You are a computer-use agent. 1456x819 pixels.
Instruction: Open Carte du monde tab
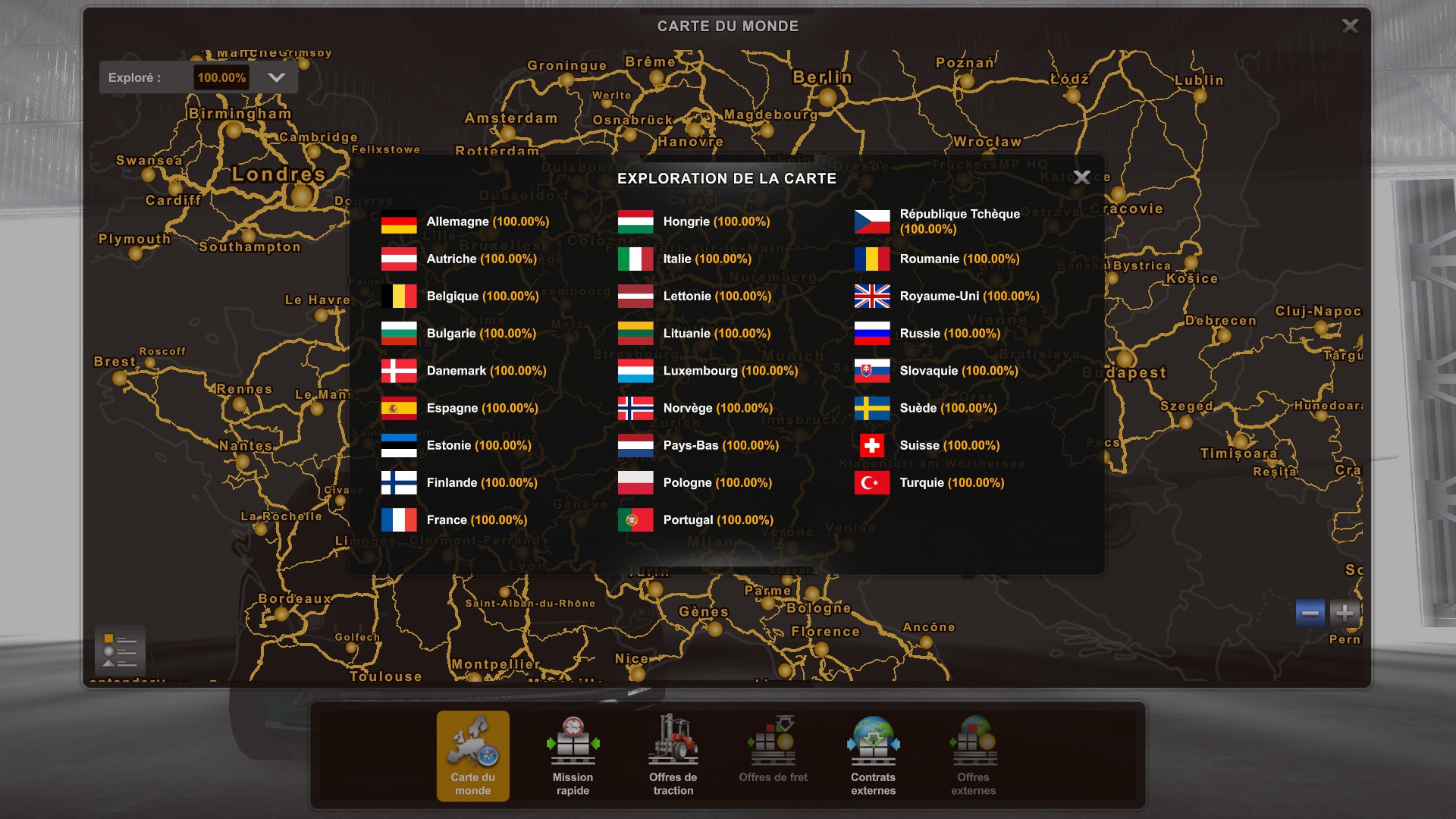(472, 755)
